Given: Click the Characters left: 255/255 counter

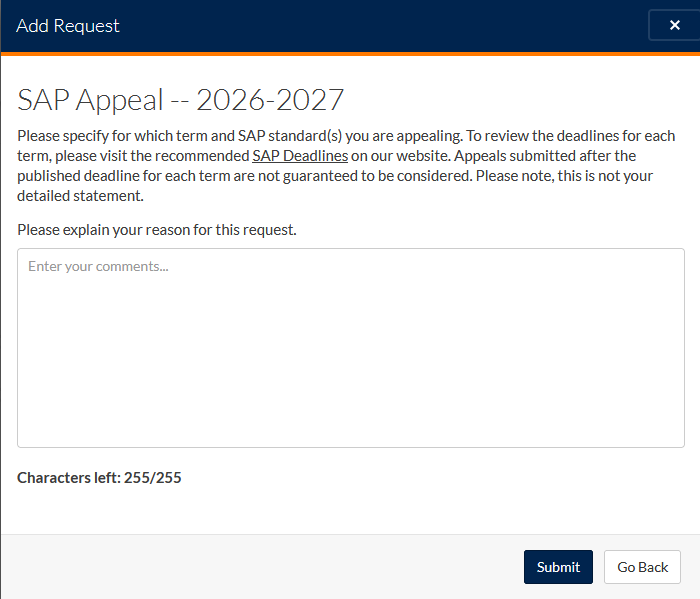Looking at the screenshot, I should (99, 478).
